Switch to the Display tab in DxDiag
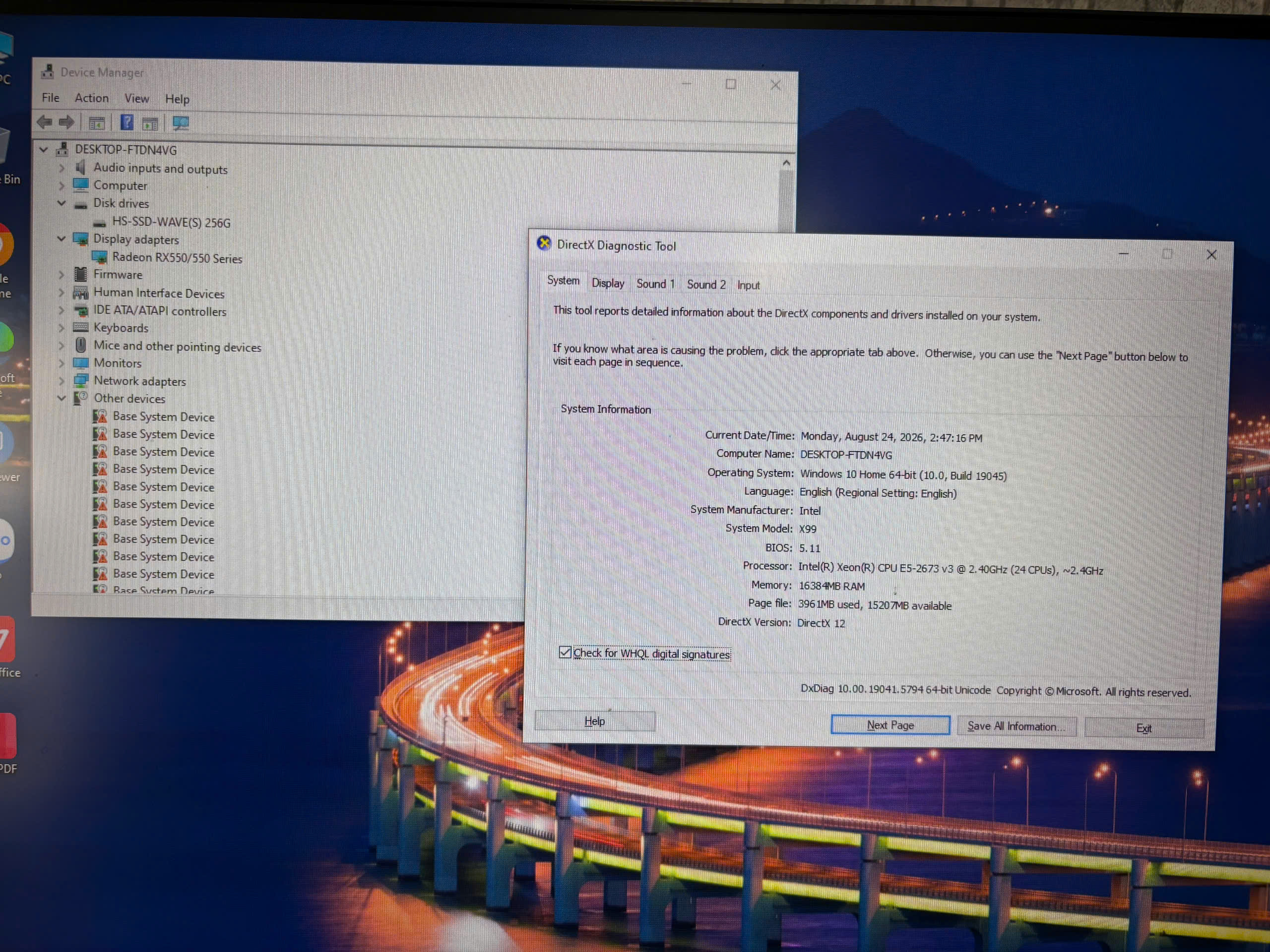The image size is (1270, 952). tap(608, 283)
